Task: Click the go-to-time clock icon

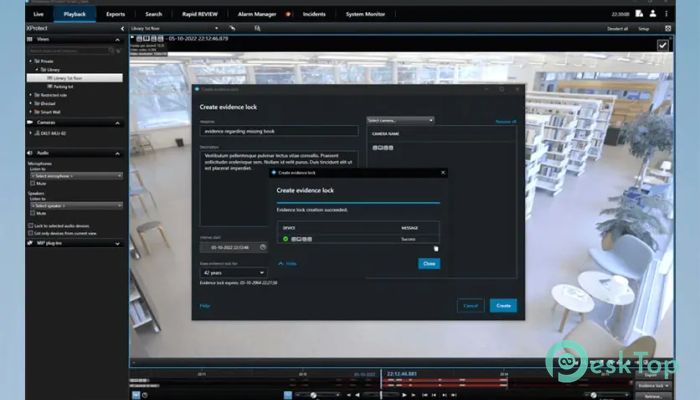Action: [x=145, y=396]
